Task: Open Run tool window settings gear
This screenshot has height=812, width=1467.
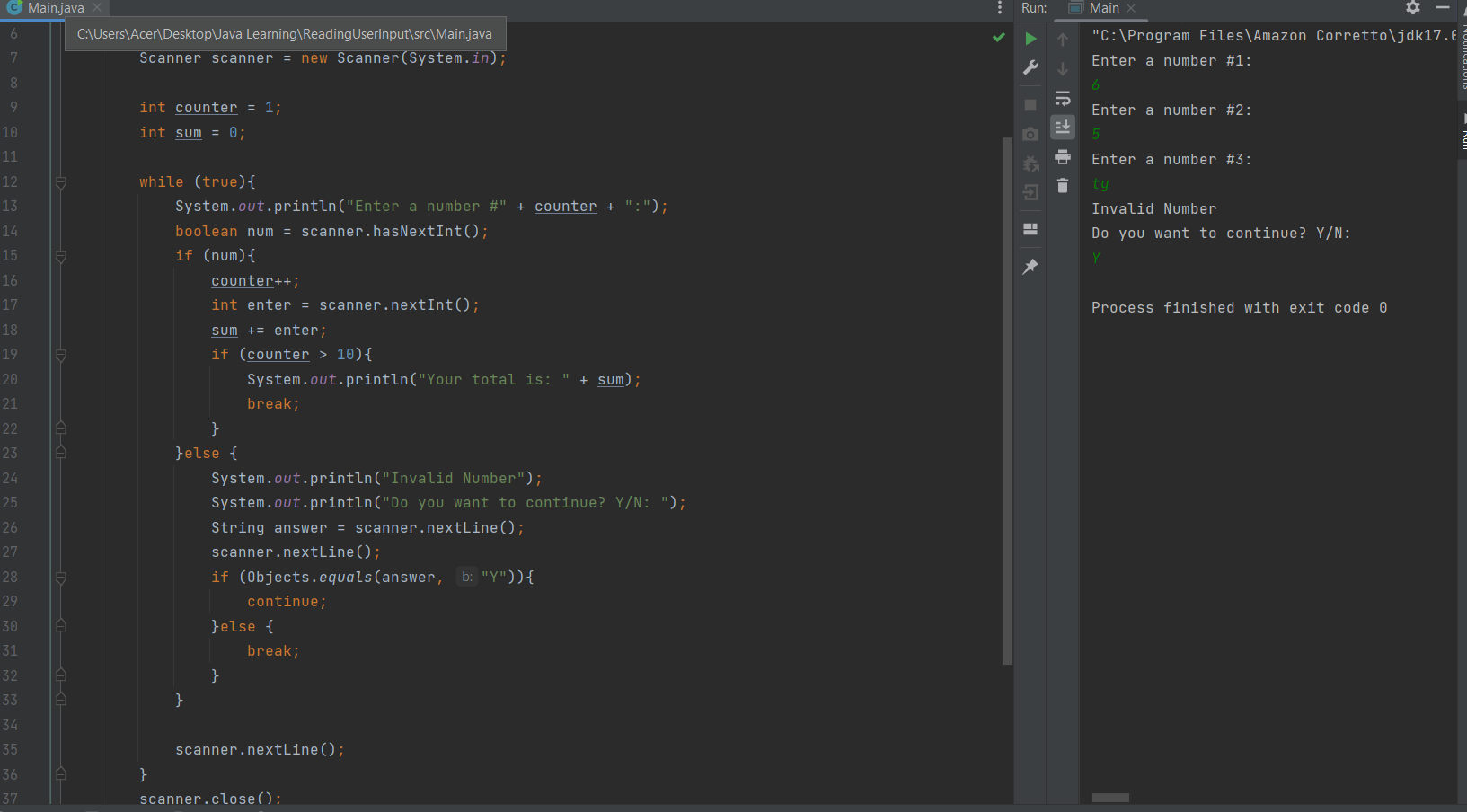Action: tap(1413, 8)
